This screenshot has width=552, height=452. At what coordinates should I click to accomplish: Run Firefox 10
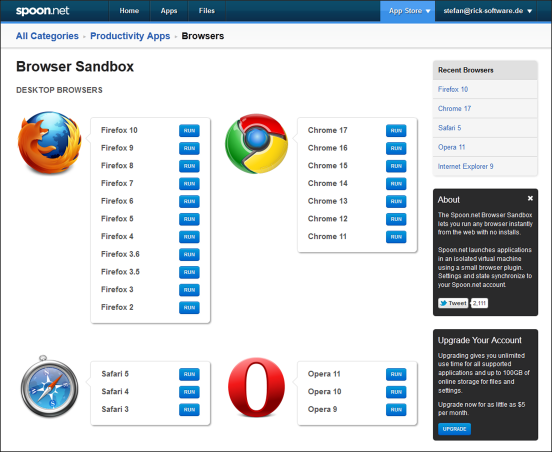[189, 131]
